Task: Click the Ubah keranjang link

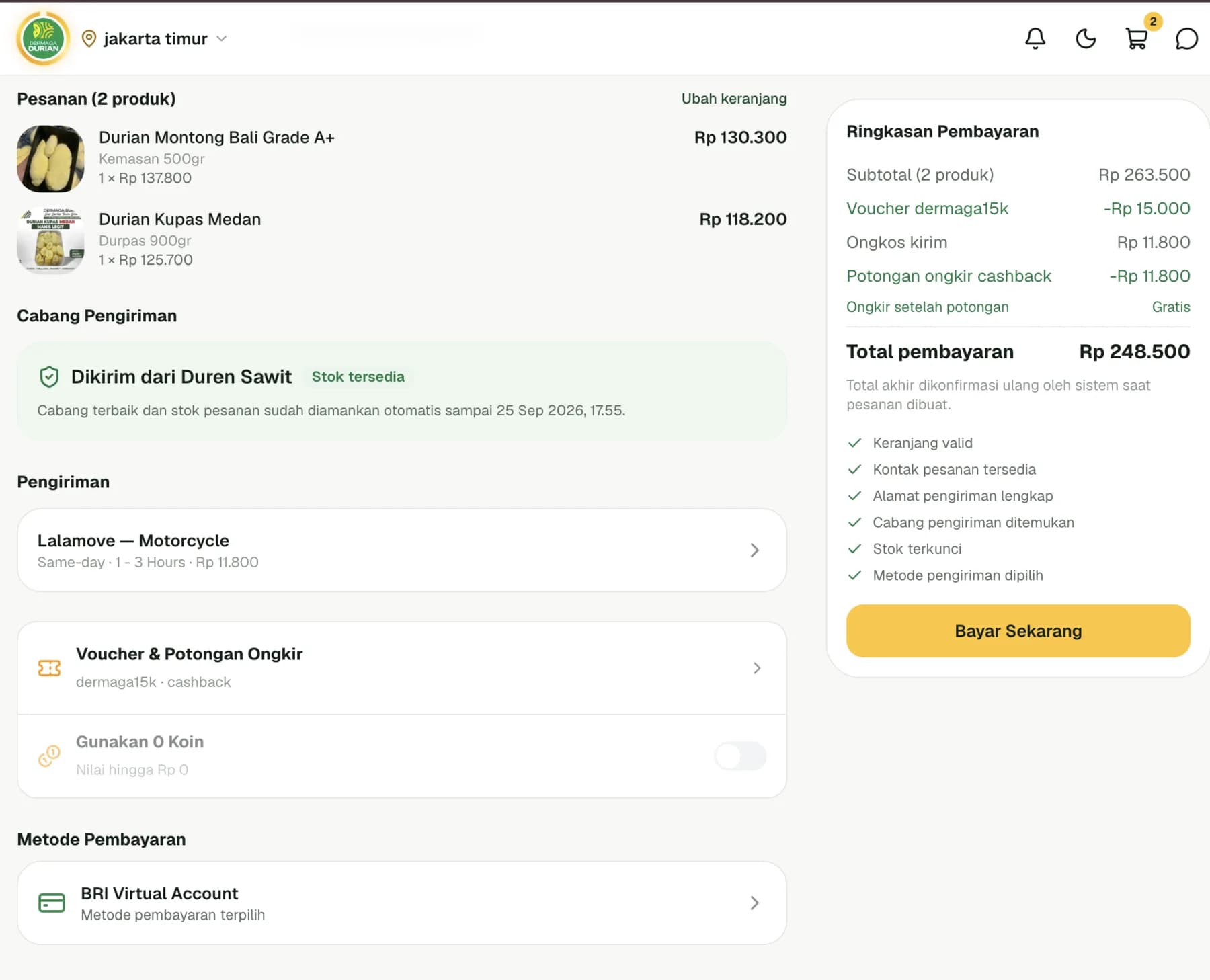Action: 734,99
